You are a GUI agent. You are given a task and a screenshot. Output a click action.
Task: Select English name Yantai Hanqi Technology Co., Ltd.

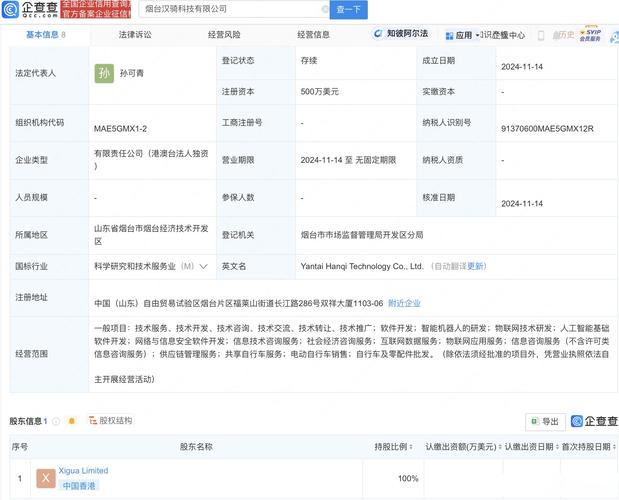point(362,266)
